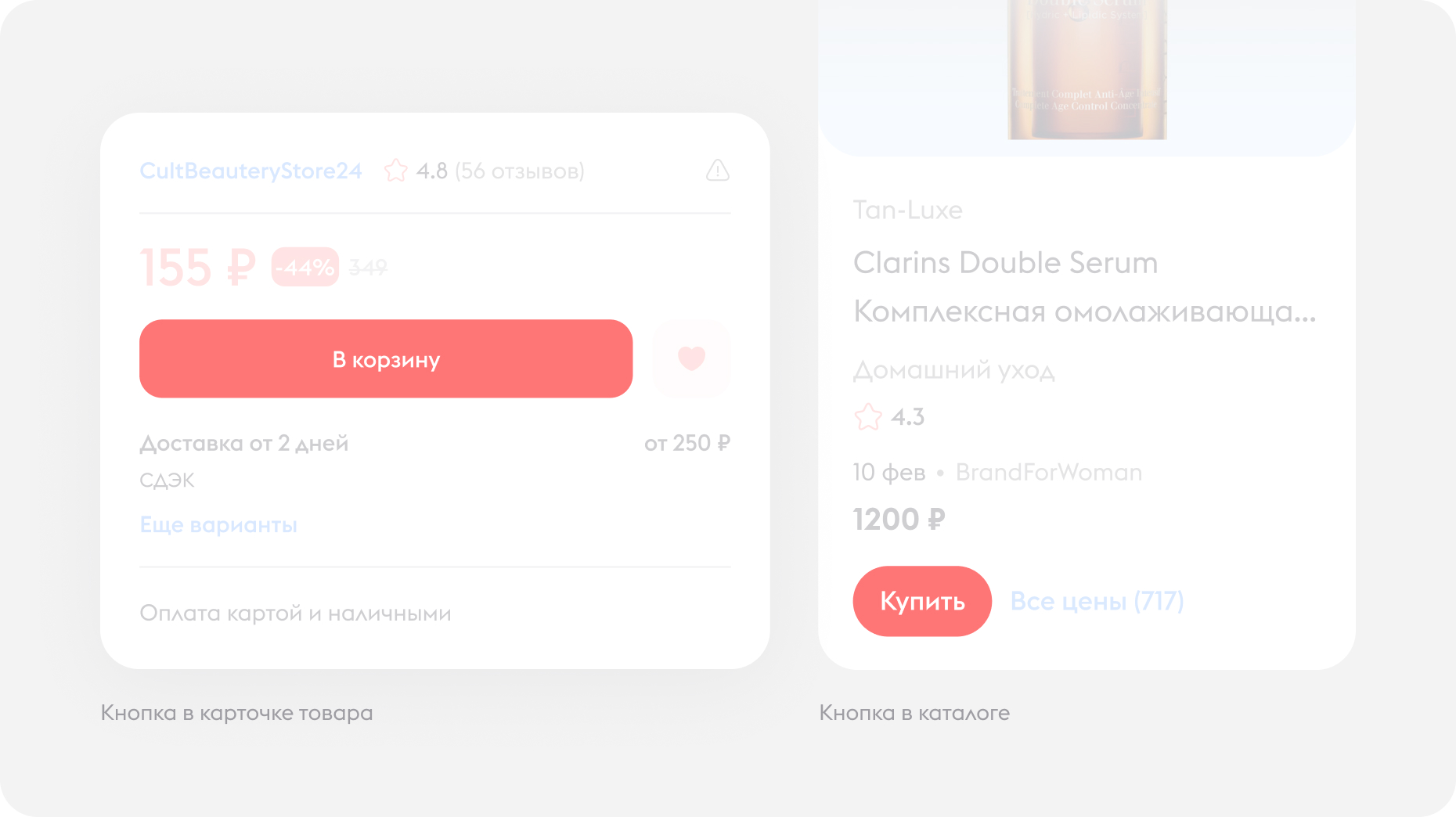Open Еще варианты delivery options

[x=218, y=524]
